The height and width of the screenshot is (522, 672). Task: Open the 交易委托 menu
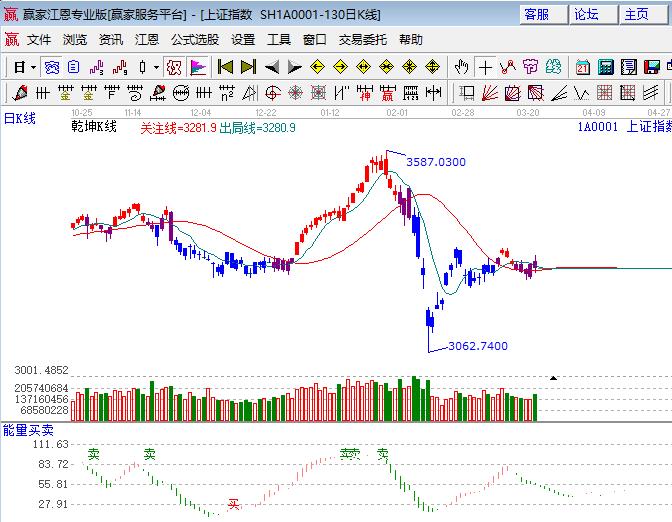pyautogui.click(x=362, y=40)
